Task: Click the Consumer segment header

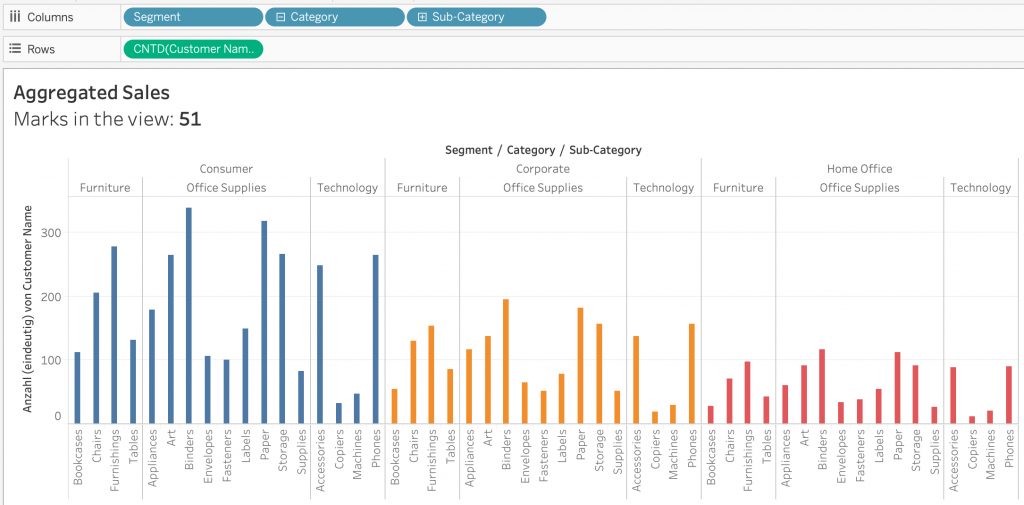Action: [226, 169]
